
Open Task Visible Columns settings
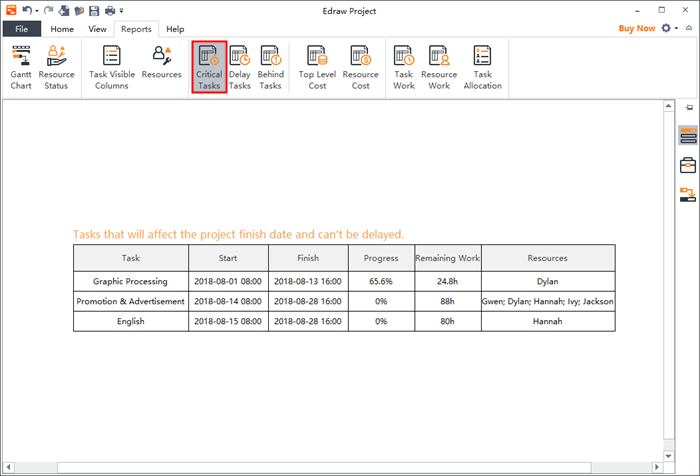tap(112, 67)
